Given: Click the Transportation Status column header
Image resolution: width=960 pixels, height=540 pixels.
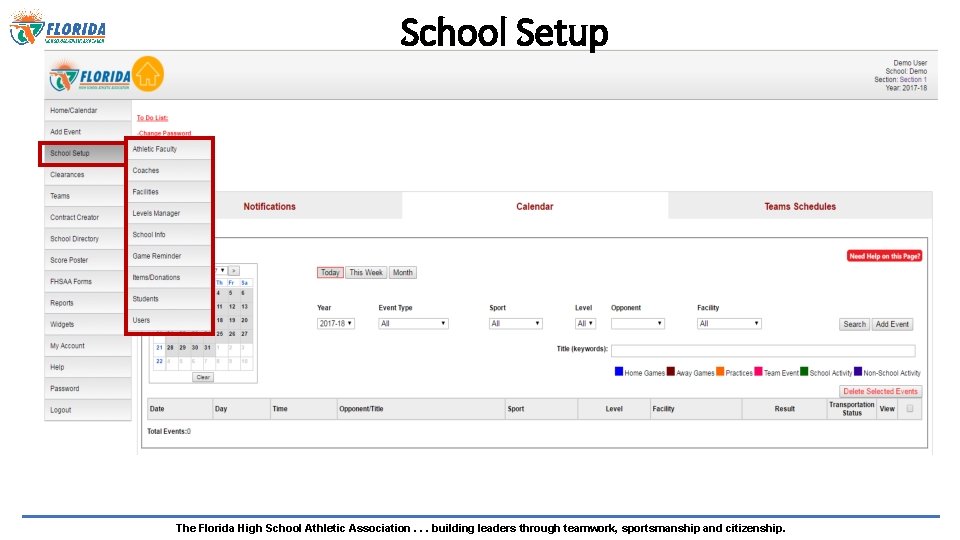Looking at the screenshot, I should point(852,408).
